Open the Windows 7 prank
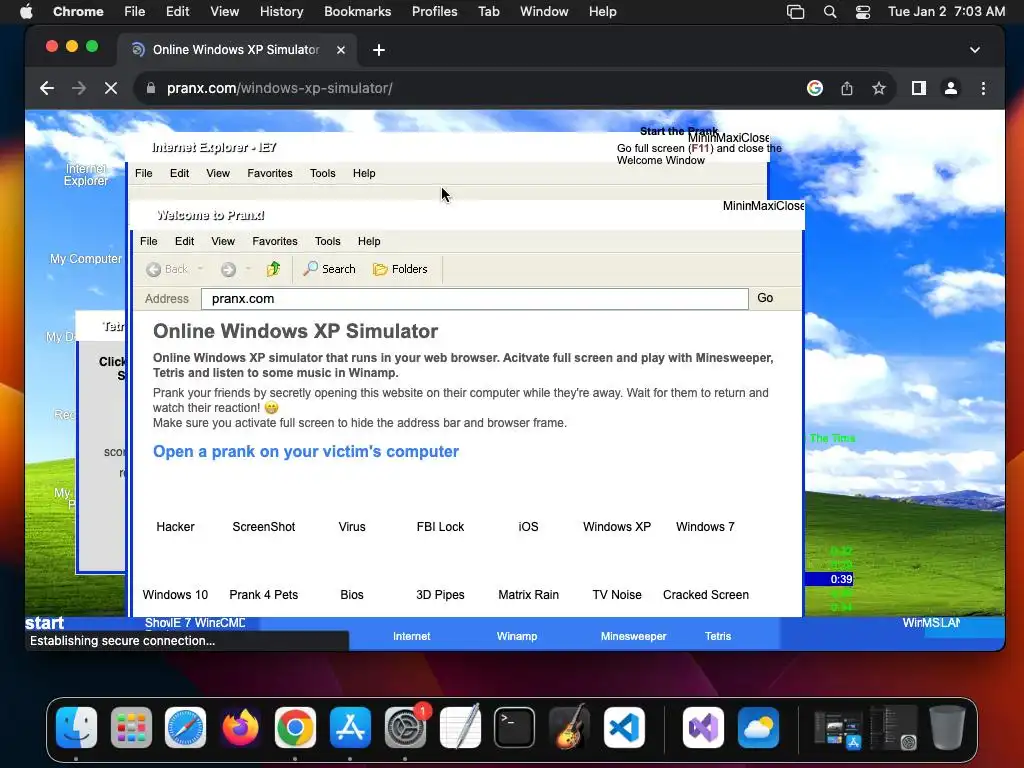Image resolution: width=1024 pixels, height=768 pixels. tap(705, 527)
